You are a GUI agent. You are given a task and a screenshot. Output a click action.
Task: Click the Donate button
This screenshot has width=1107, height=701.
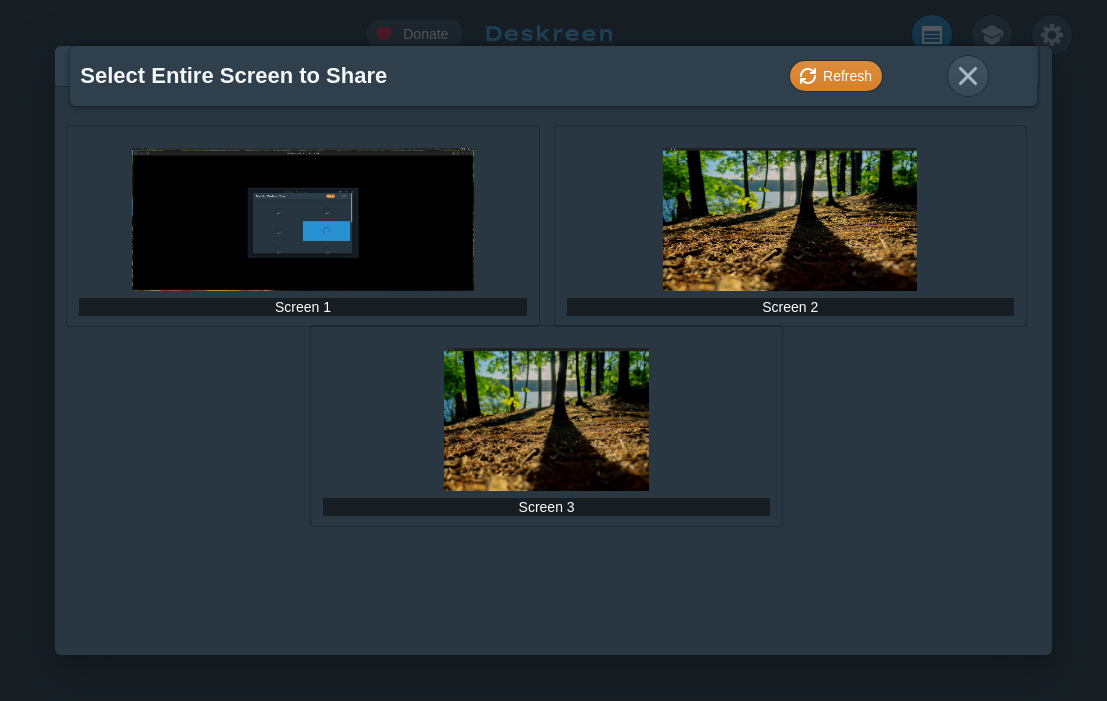pyautogui.click(x=424, y=34)
